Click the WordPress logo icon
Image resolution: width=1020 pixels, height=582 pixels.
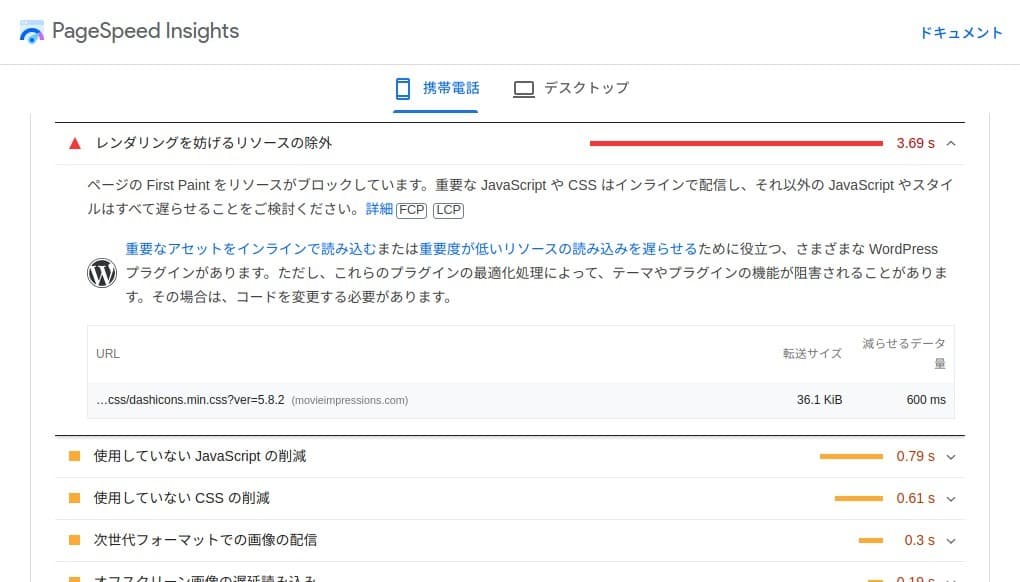(102, 273)
